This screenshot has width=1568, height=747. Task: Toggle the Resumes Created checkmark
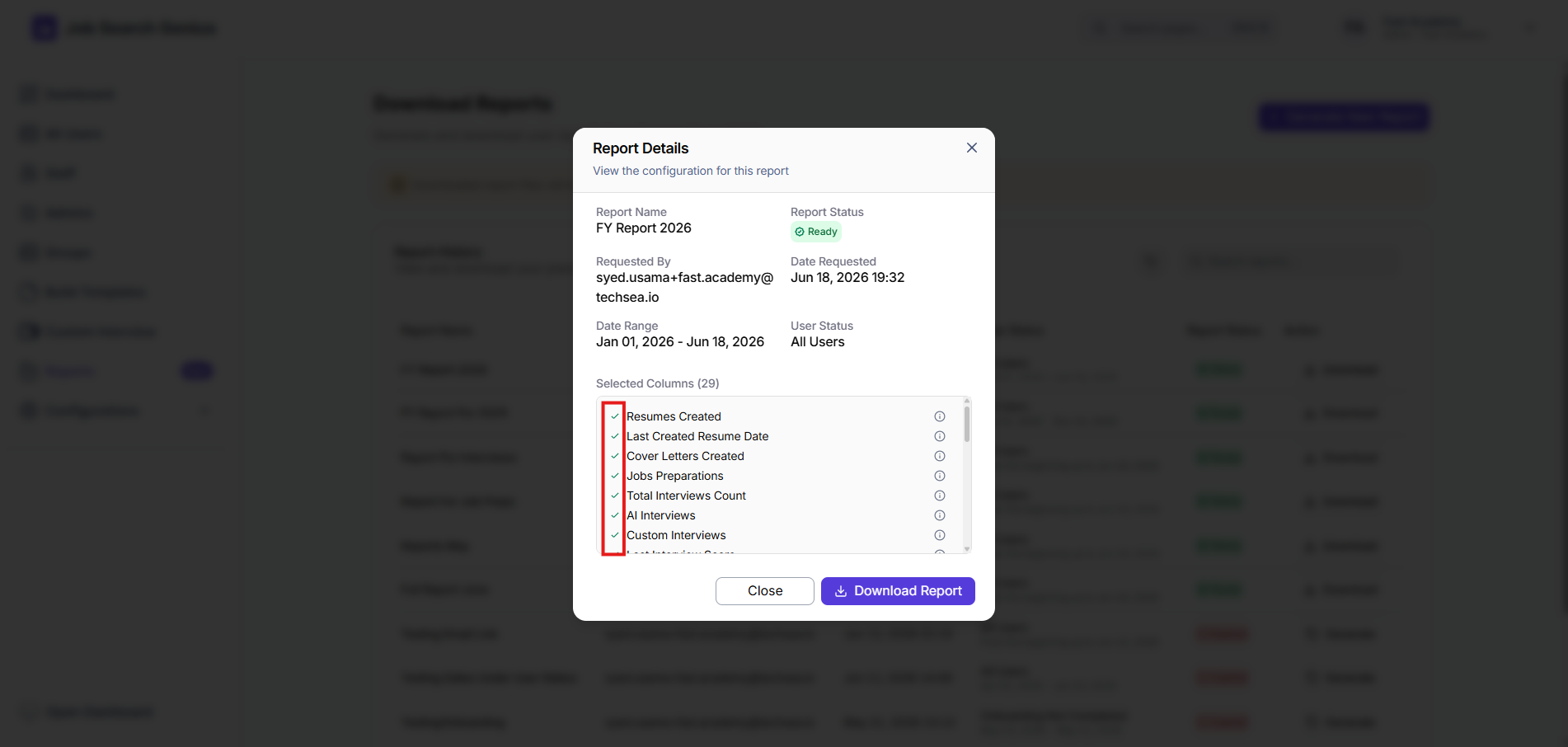pyautogui.click(x=615, y=416)
